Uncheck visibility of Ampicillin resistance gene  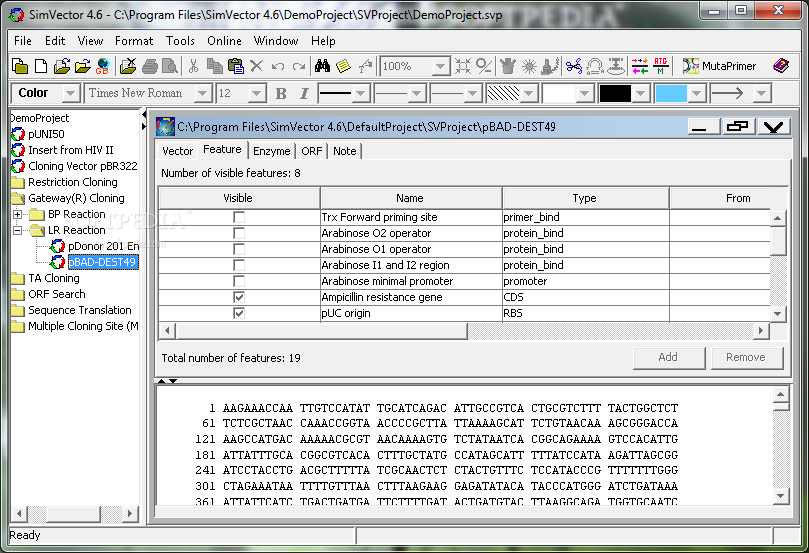click(x=239, y=297)
